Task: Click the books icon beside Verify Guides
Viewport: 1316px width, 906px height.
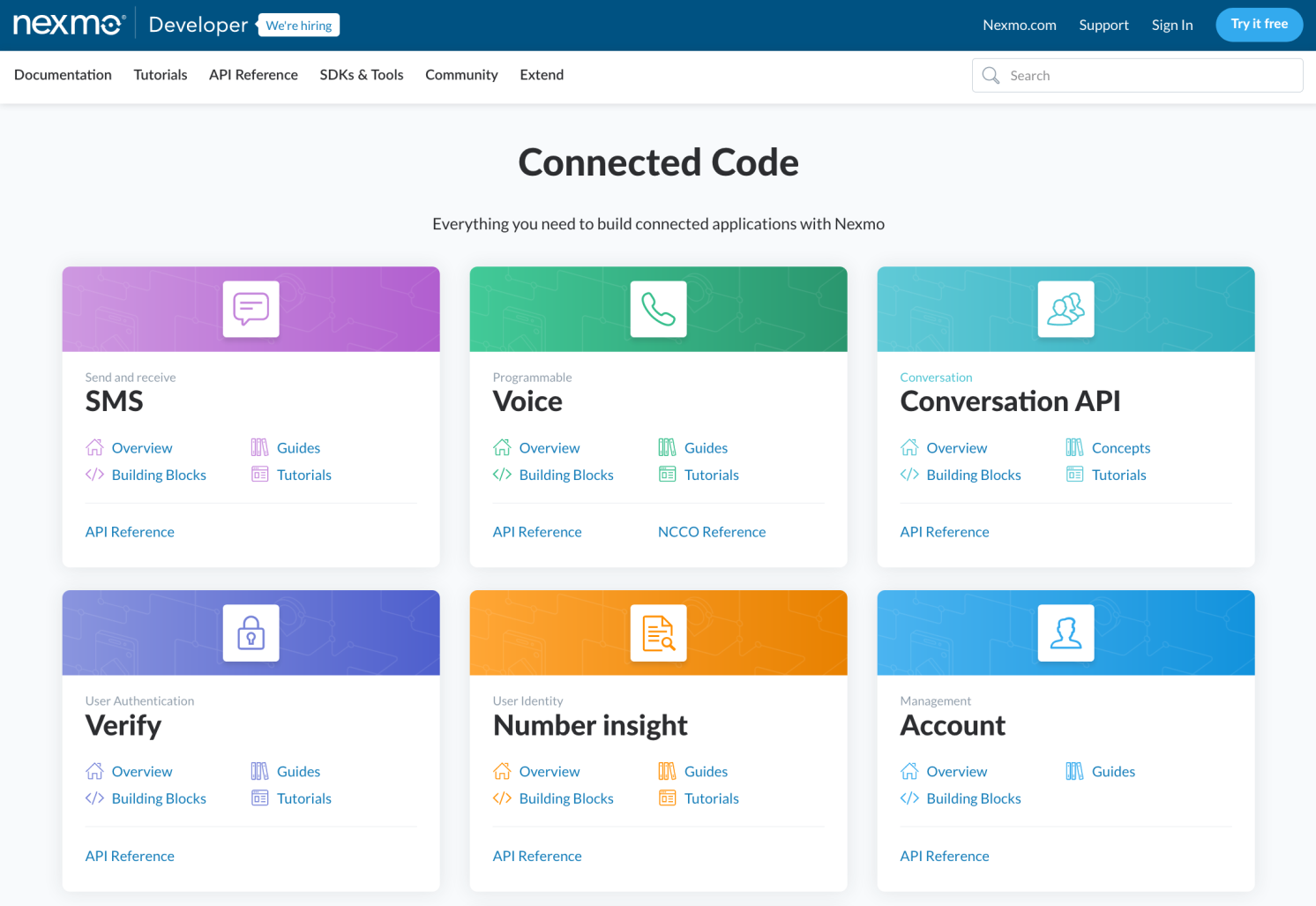Action: pyautogui.click(x=259, y=771)
